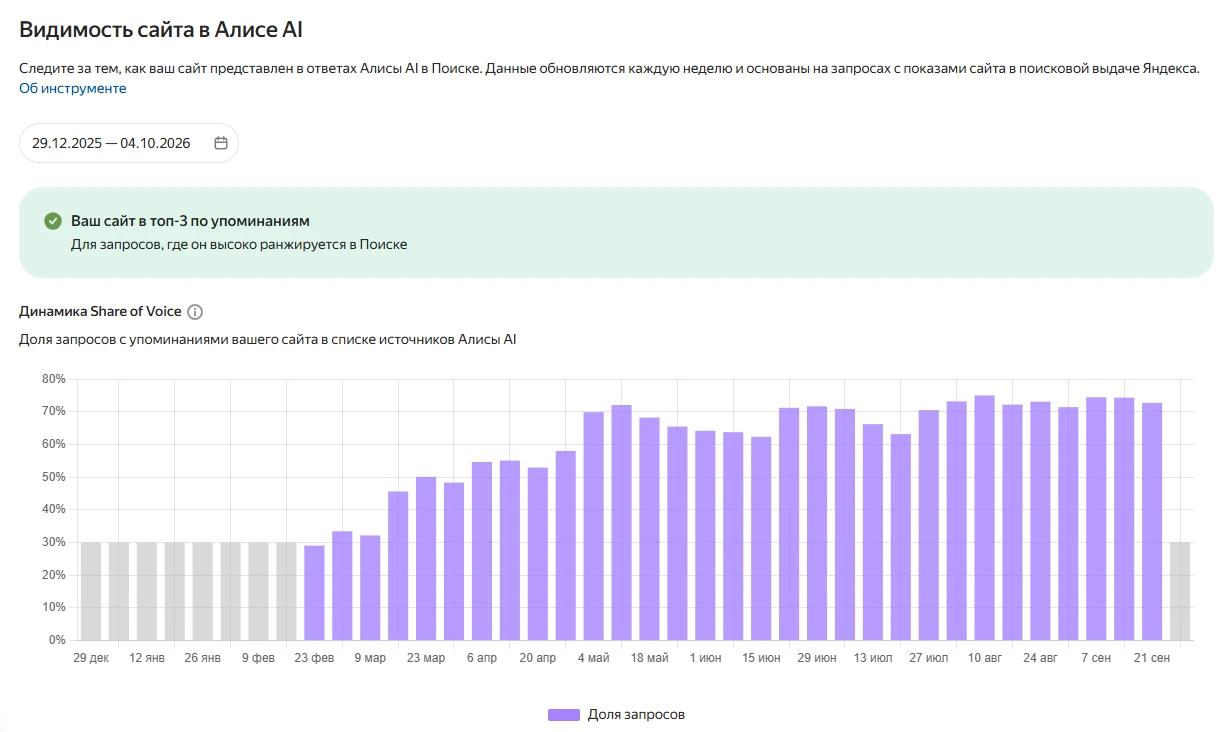Image resolution: width=1225 pixels, height=732 pixels.
Task: Click the axis label '9 мар'
Action: click(370, 658)
